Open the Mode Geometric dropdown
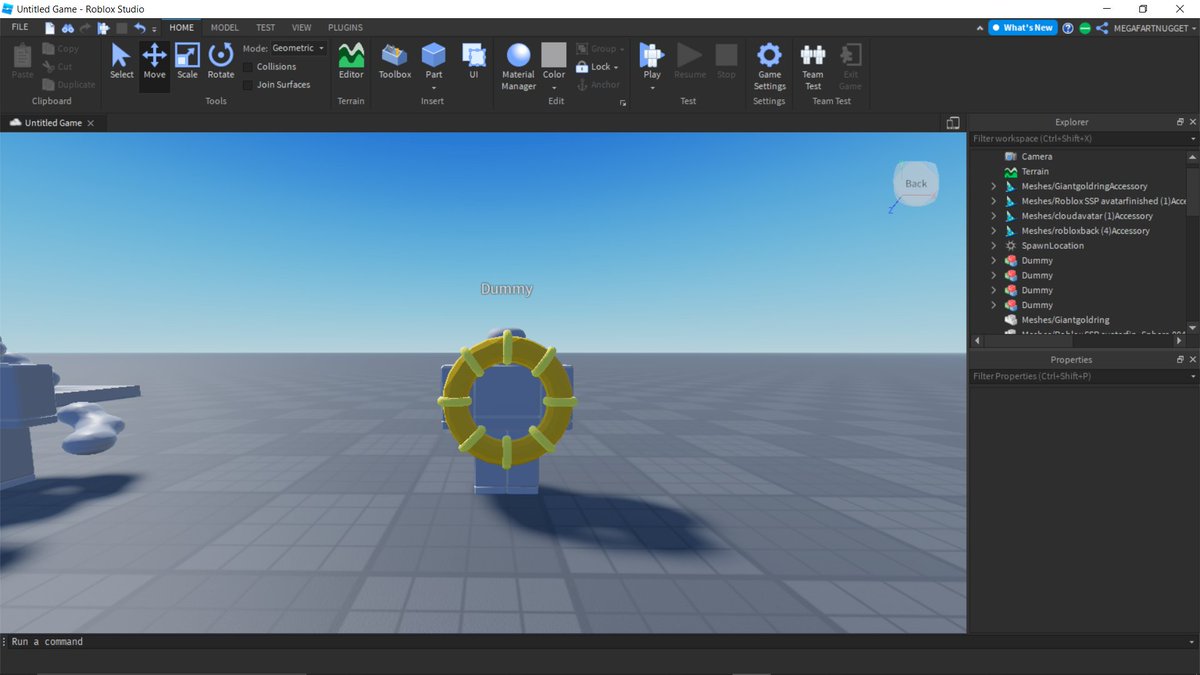 point(298,48)
